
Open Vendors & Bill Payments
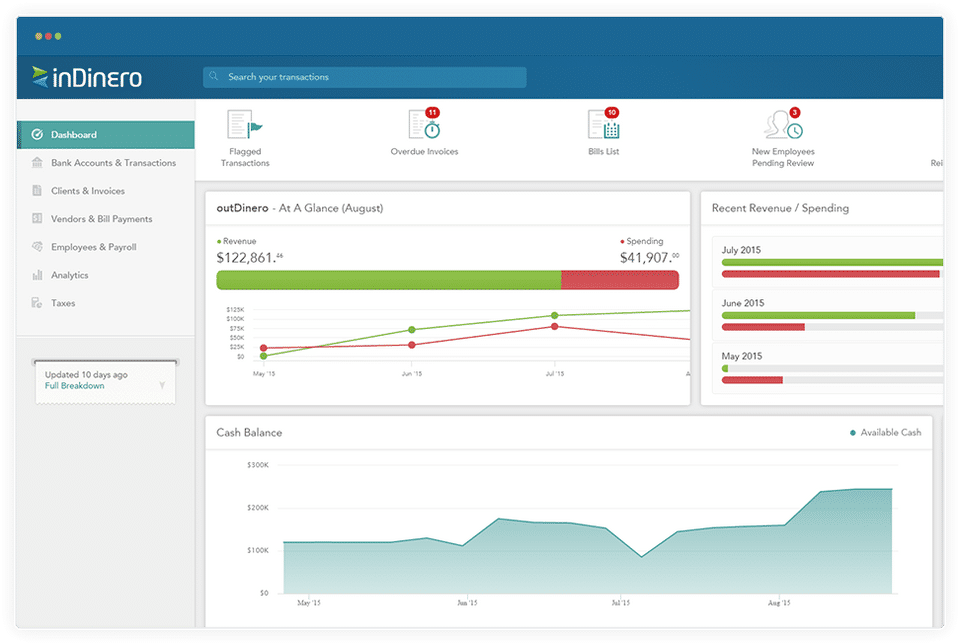tap(102, 219)
